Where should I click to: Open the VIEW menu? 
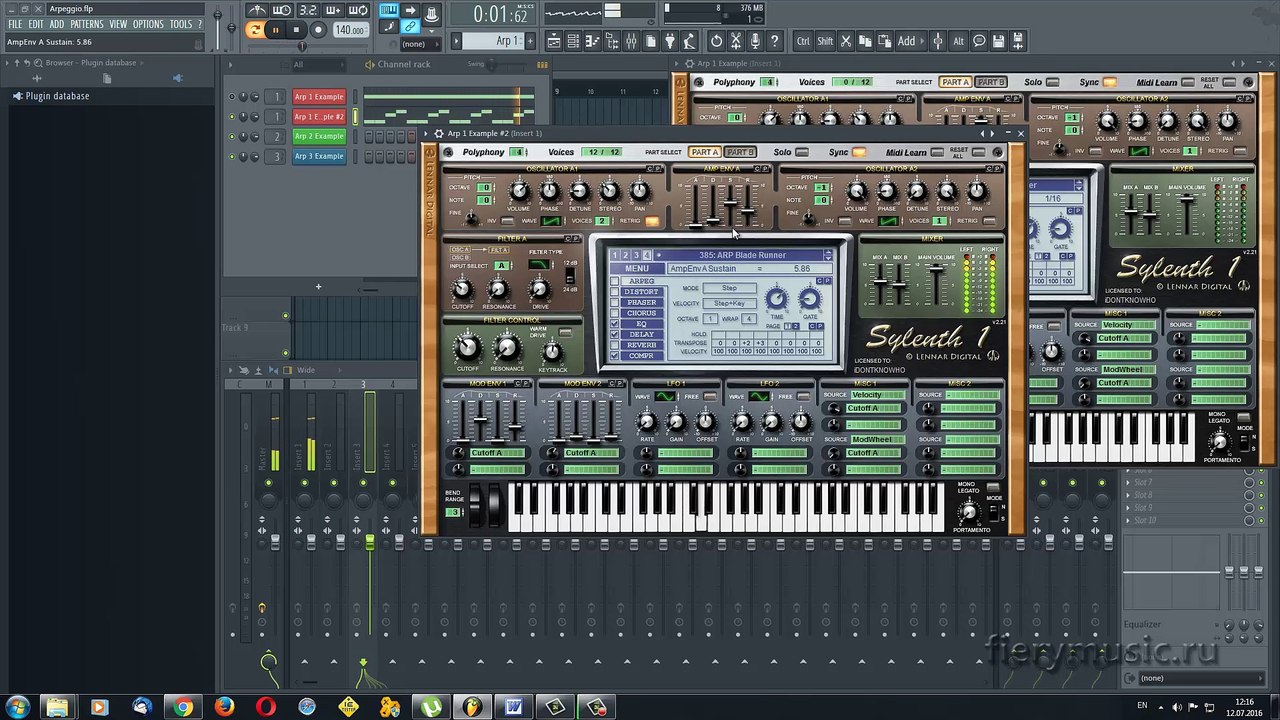coord(118,24)
